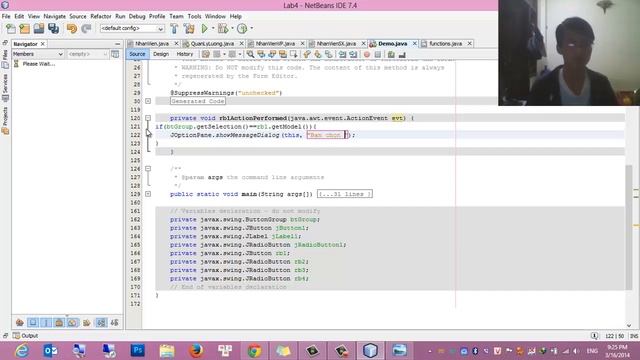This screenshot has height=360, width=640.
Task: Switch to History view
Action: tap(184, 54)
